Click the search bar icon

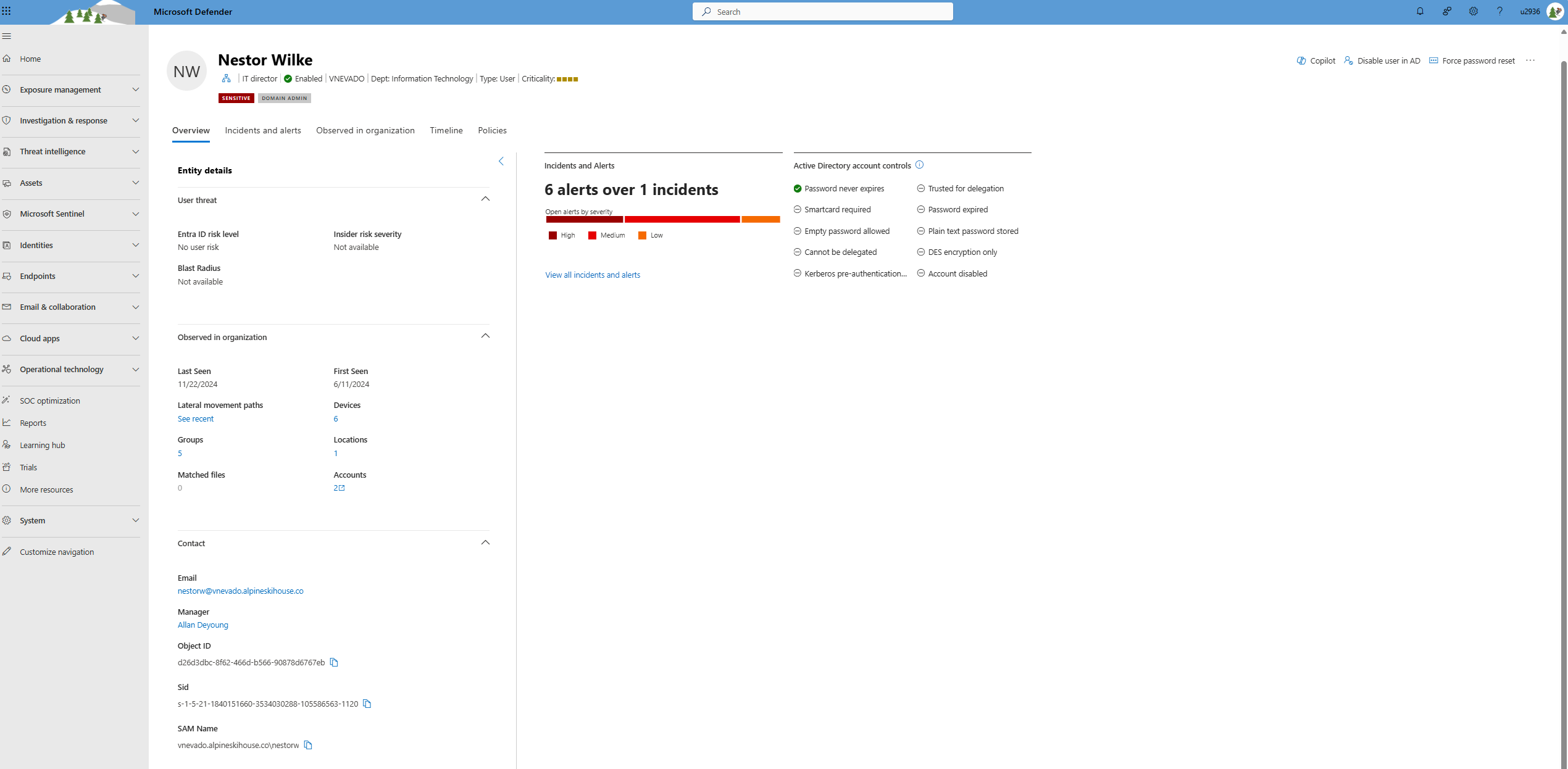(x=707, y=11)
